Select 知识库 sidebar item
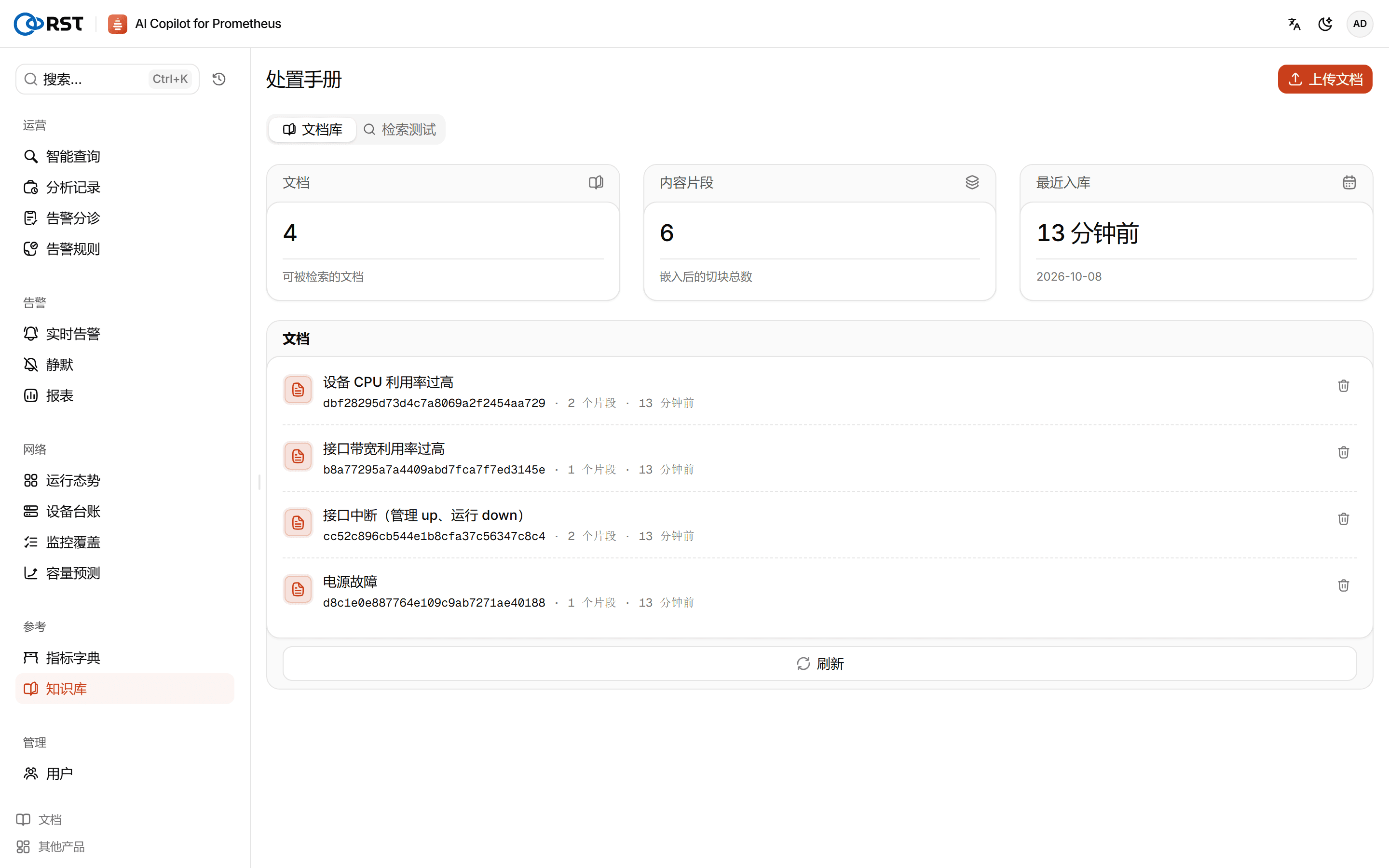Screen dimensions: 1389x868 coord(124,689)
